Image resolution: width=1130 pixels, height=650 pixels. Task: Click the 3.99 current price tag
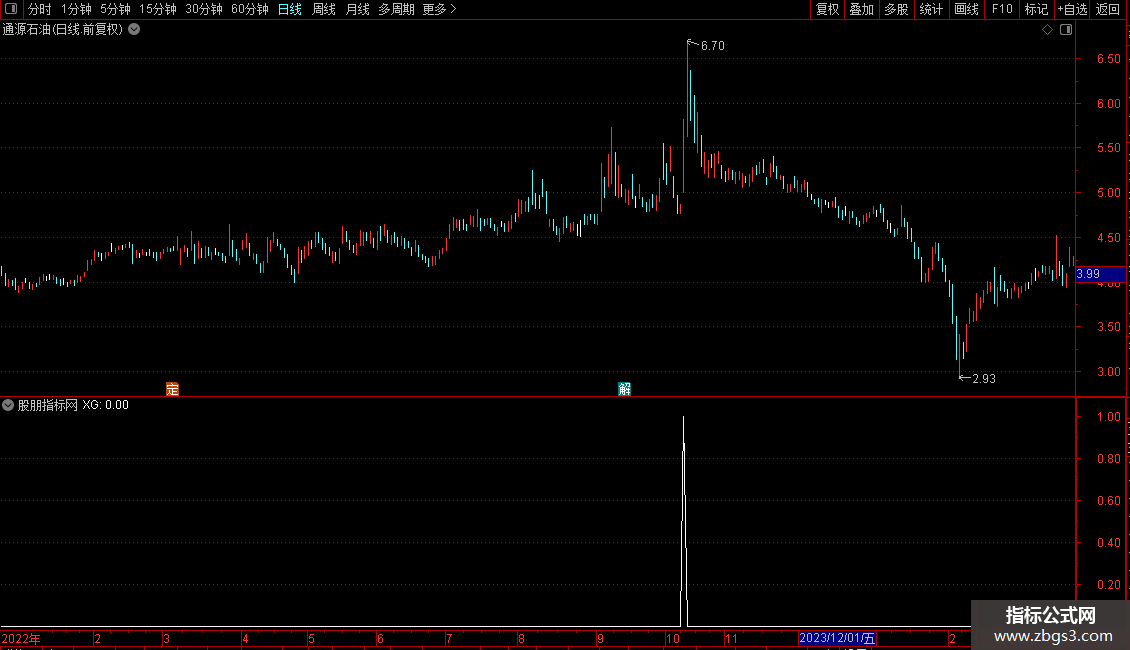(1100, 274)
